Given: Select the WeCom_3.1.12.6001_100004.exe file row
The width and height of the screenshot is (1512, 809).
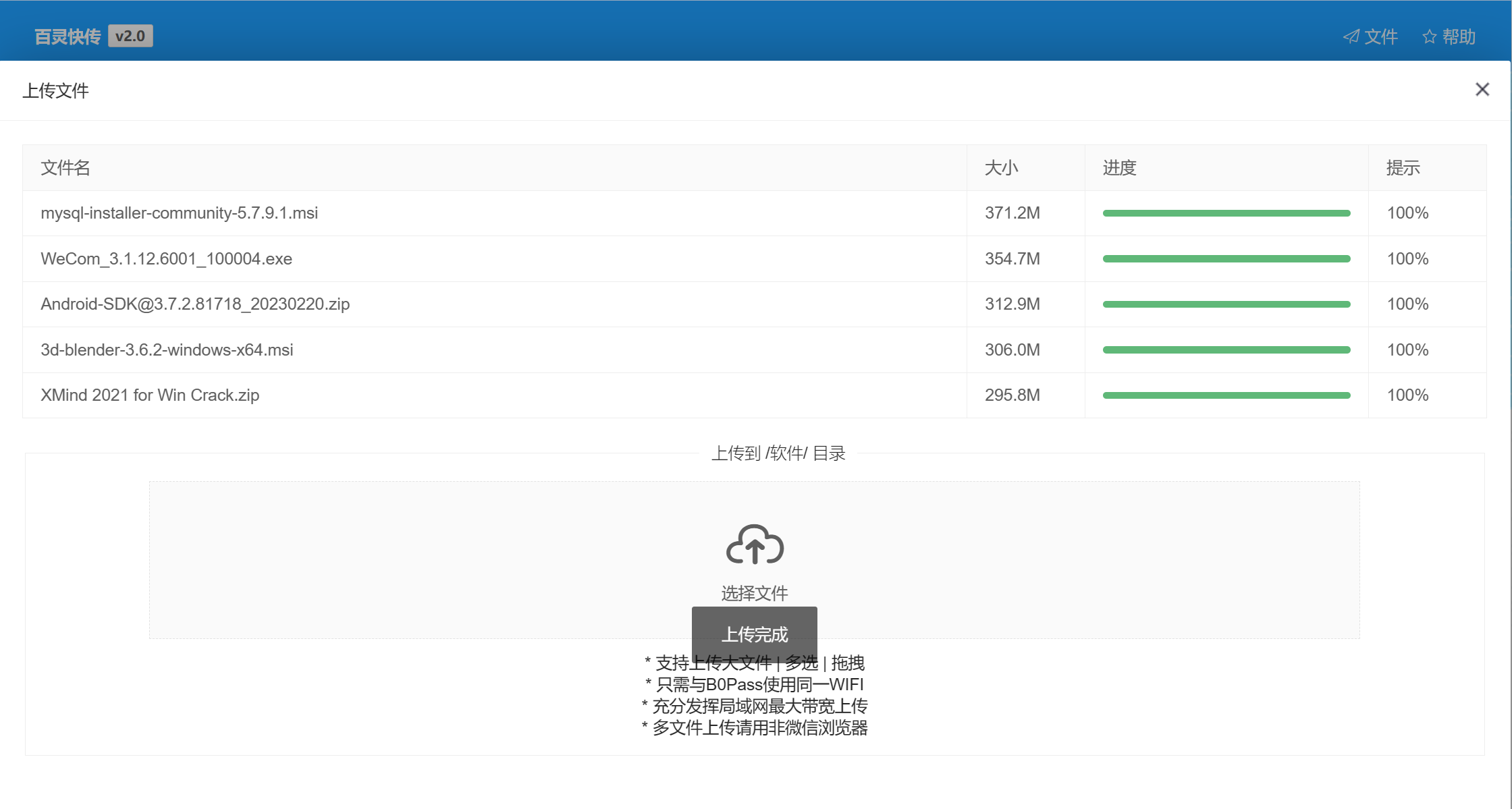Looking at the screenshot, I should tap(166, 259).
